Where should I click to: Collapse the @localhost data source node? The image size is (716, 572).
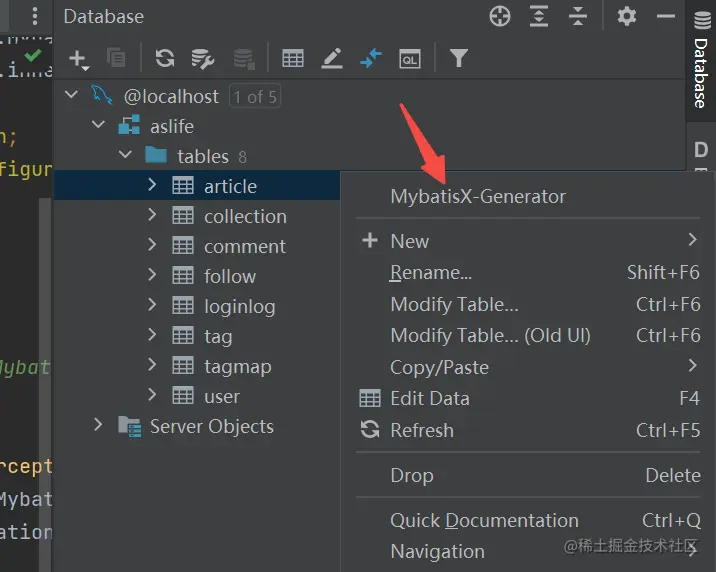coord(71,94)
